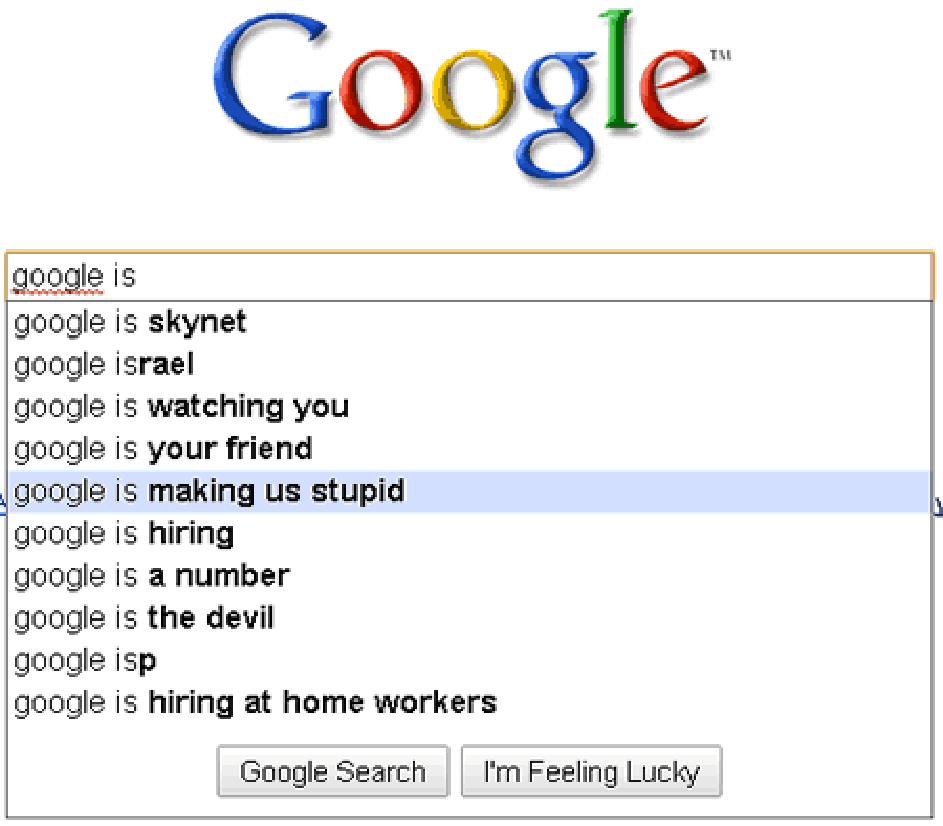Choose the "google is hiring" suggestion
This screenshot has width=943, height=826.
tap(469, 534)
